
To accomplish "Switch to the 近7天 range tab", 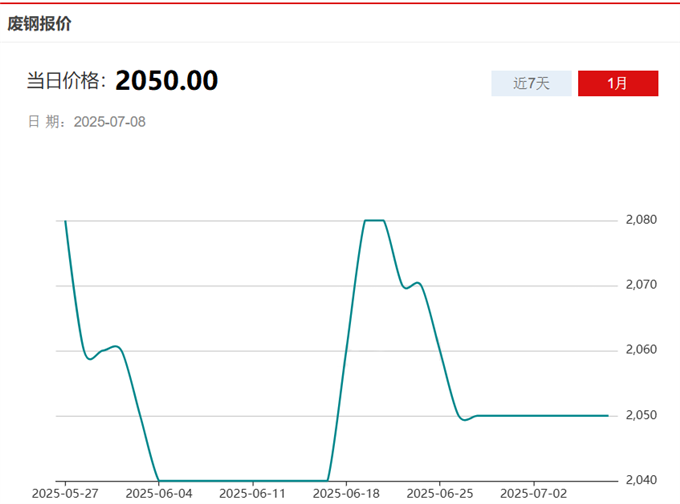I will (531, 83).
